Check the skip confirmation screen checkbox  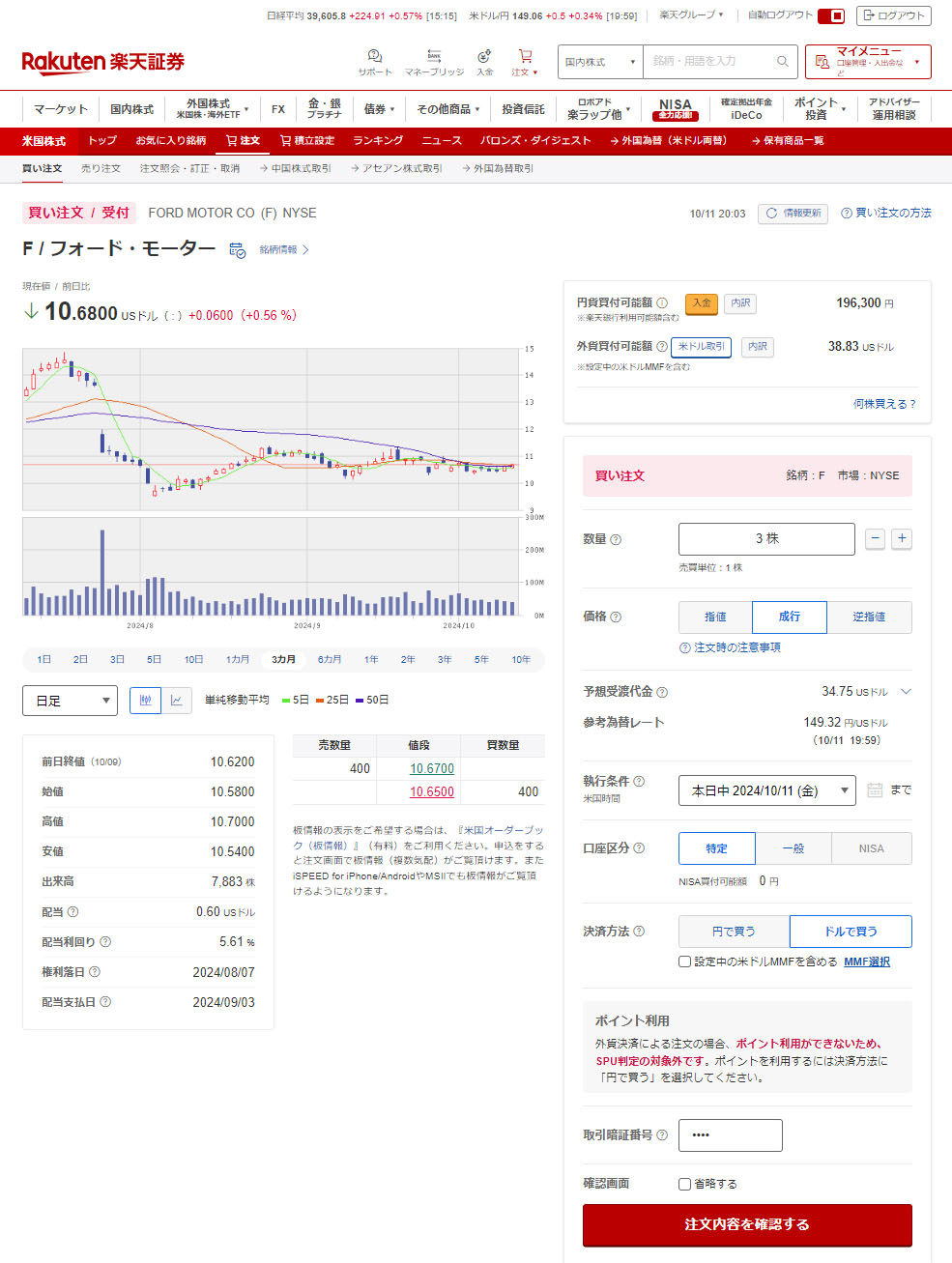(684, 1184)
